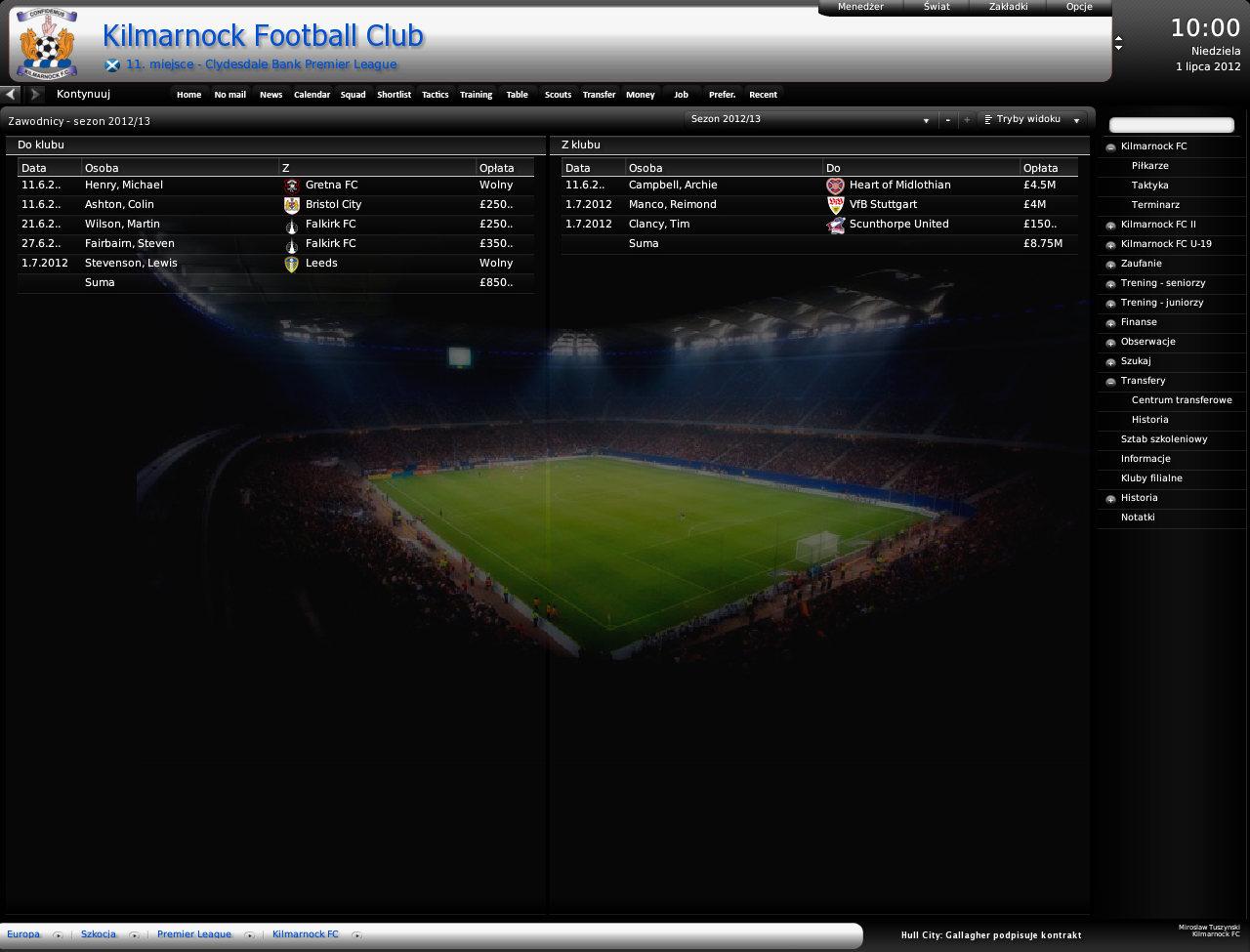Expand the Obserwacje sidebar section
Viewport: 1250px width, 952px height.
click(1110, 343)
